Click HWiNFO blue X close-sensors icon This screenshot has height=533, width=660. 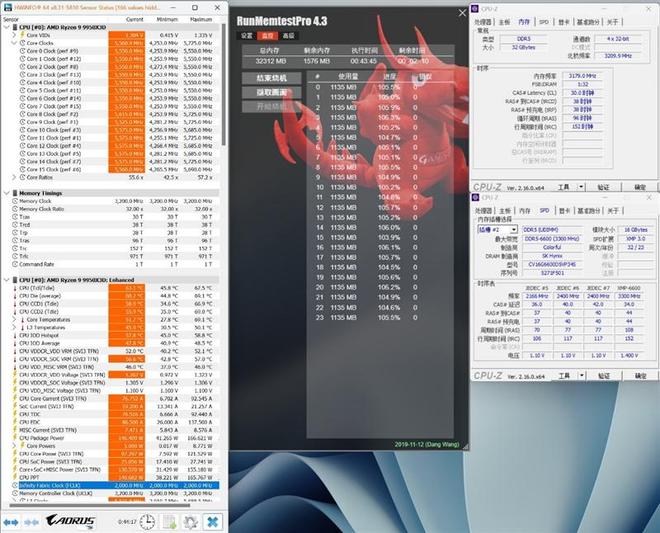point(213,522)
